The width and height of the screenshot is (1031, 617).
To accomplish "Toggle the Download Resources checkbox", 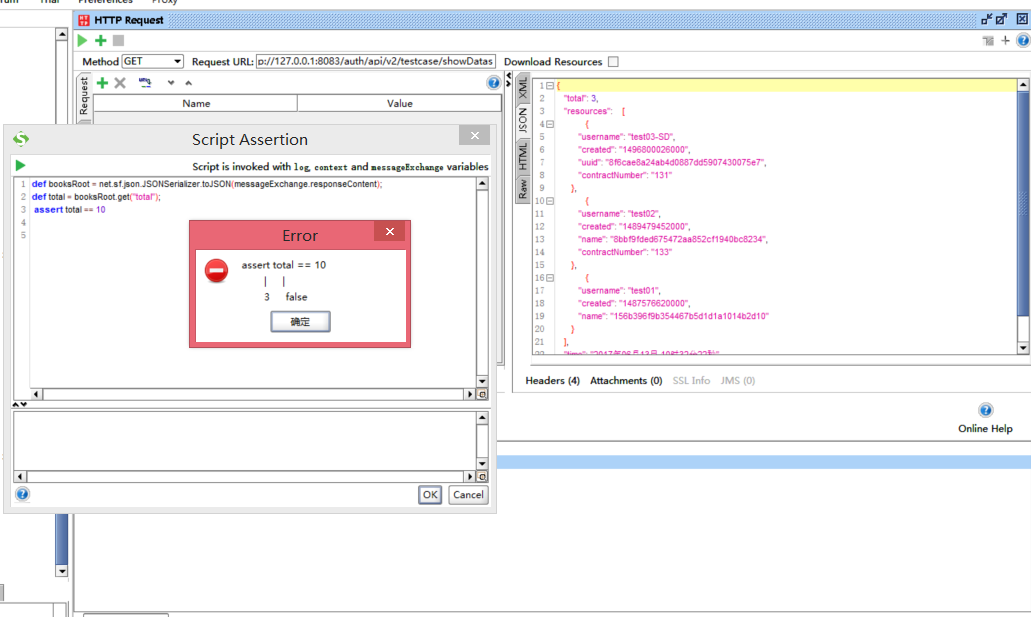I will pos(613,62).
